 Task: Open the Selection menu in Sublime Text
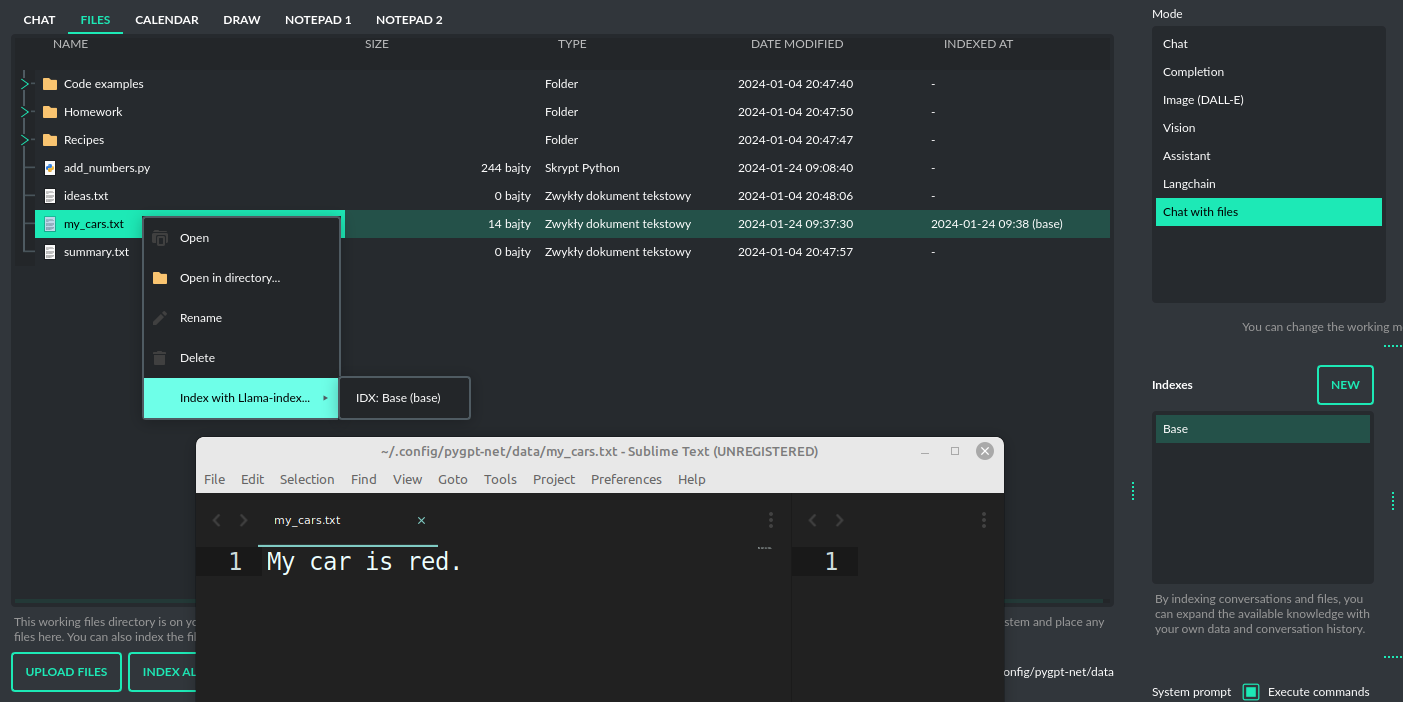click(x=307, y=479)
